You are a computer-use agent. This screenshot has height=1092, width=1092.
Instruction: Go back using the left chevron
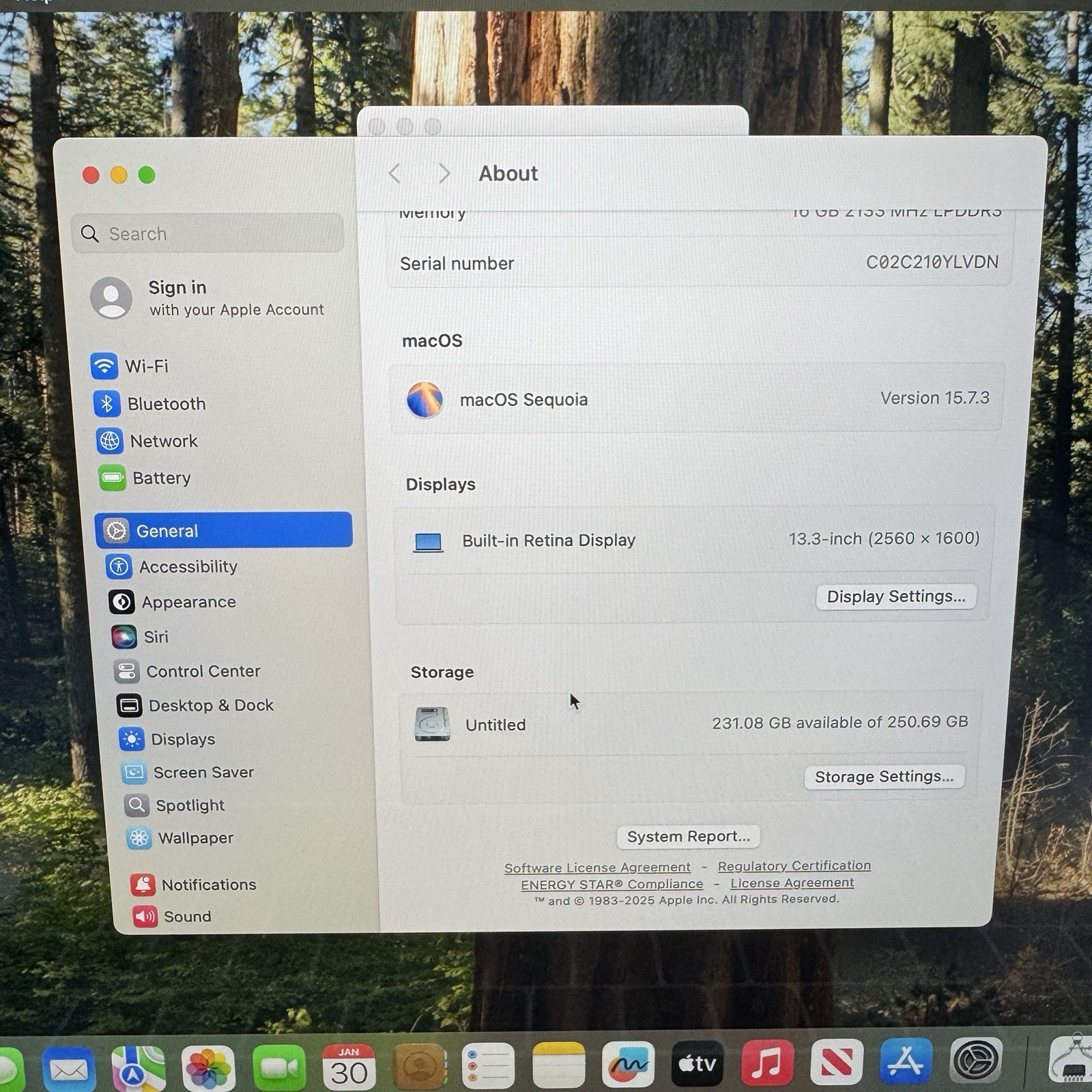tap(394, 173)
